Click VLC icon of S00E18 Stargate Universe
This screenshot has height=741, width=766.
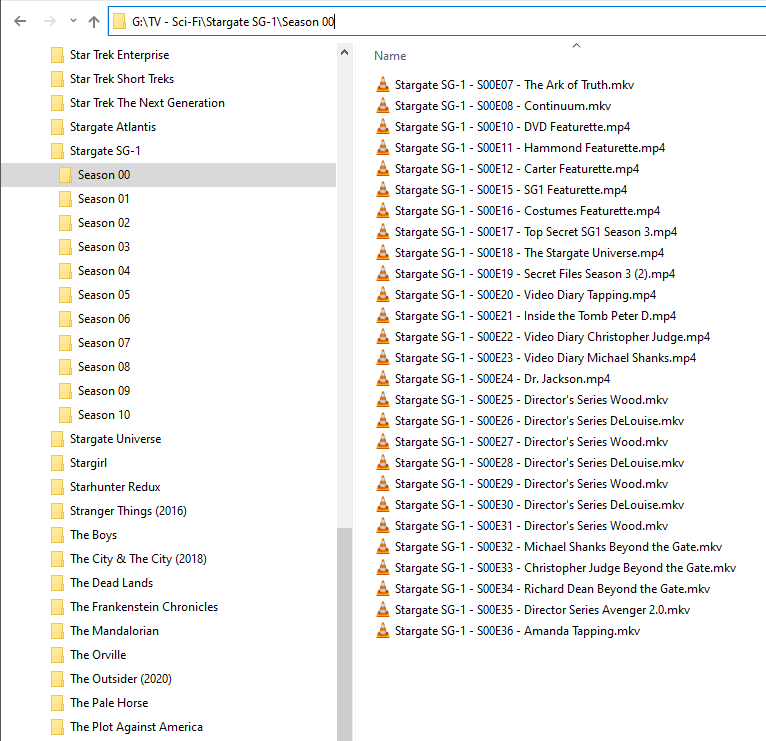pyautogui.click(x=383, y=253)
